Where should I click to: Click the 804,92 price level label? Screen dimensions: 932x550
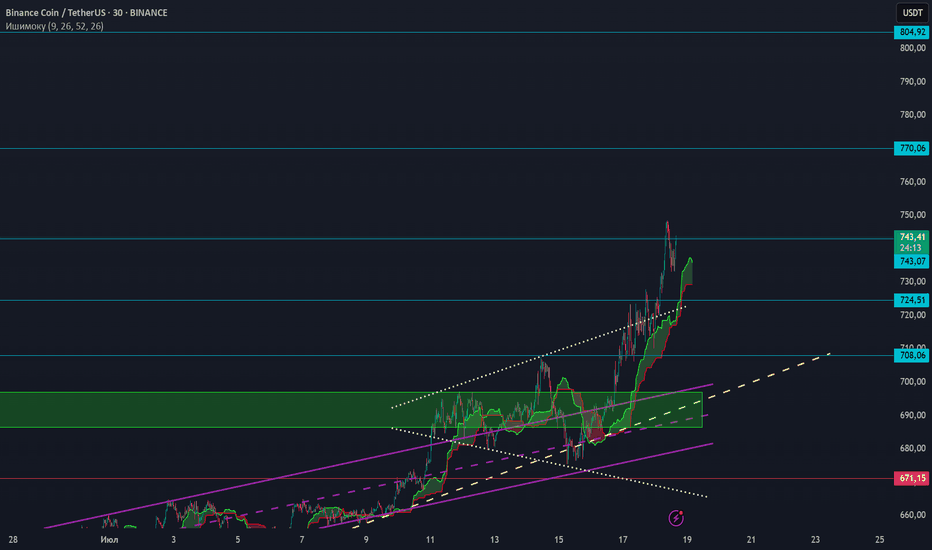tap(912, 32)
